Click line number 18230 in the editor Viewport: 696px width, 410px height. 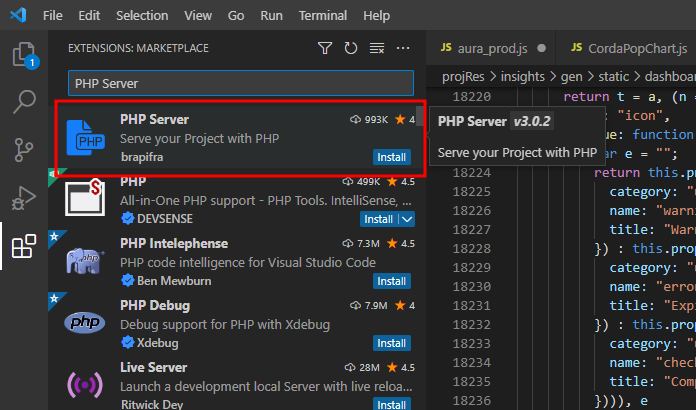(x=471, y=287)
